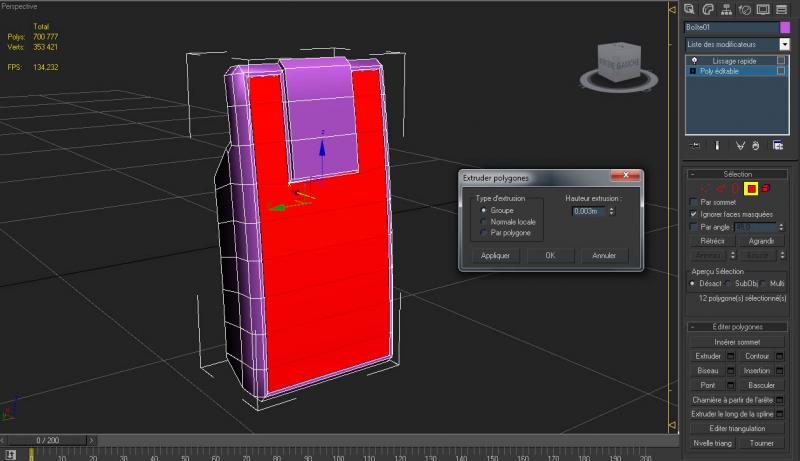Open the Display command panel tab

tap(763, 9)
